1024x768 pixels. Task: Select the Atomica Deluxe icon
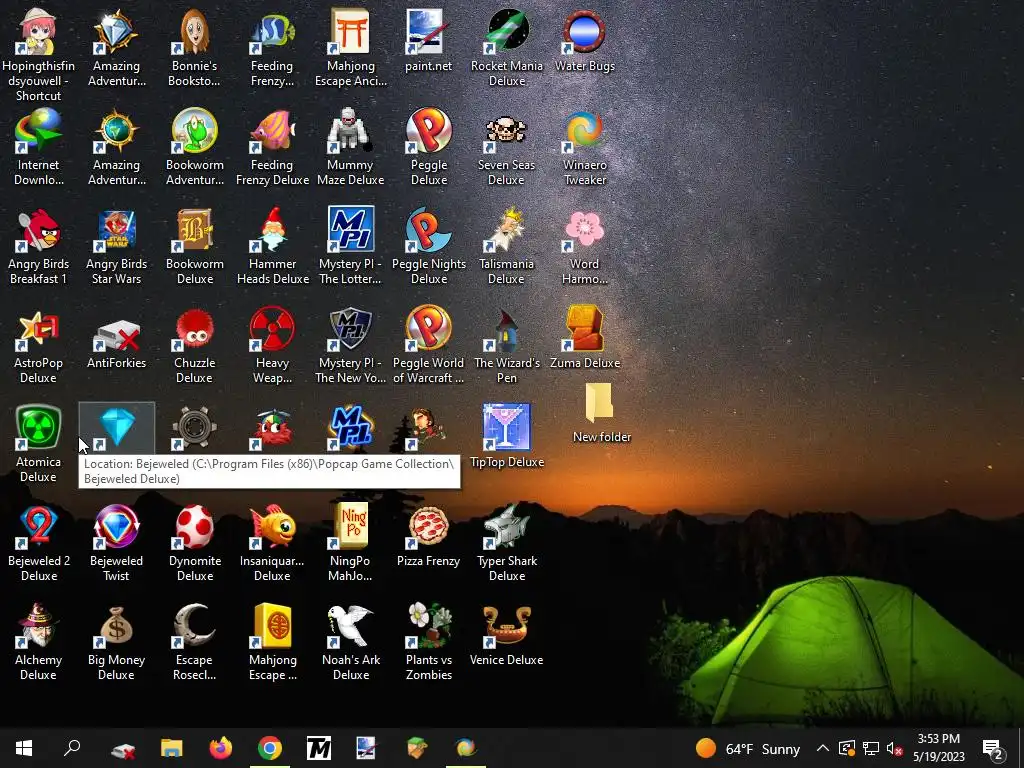38,428
